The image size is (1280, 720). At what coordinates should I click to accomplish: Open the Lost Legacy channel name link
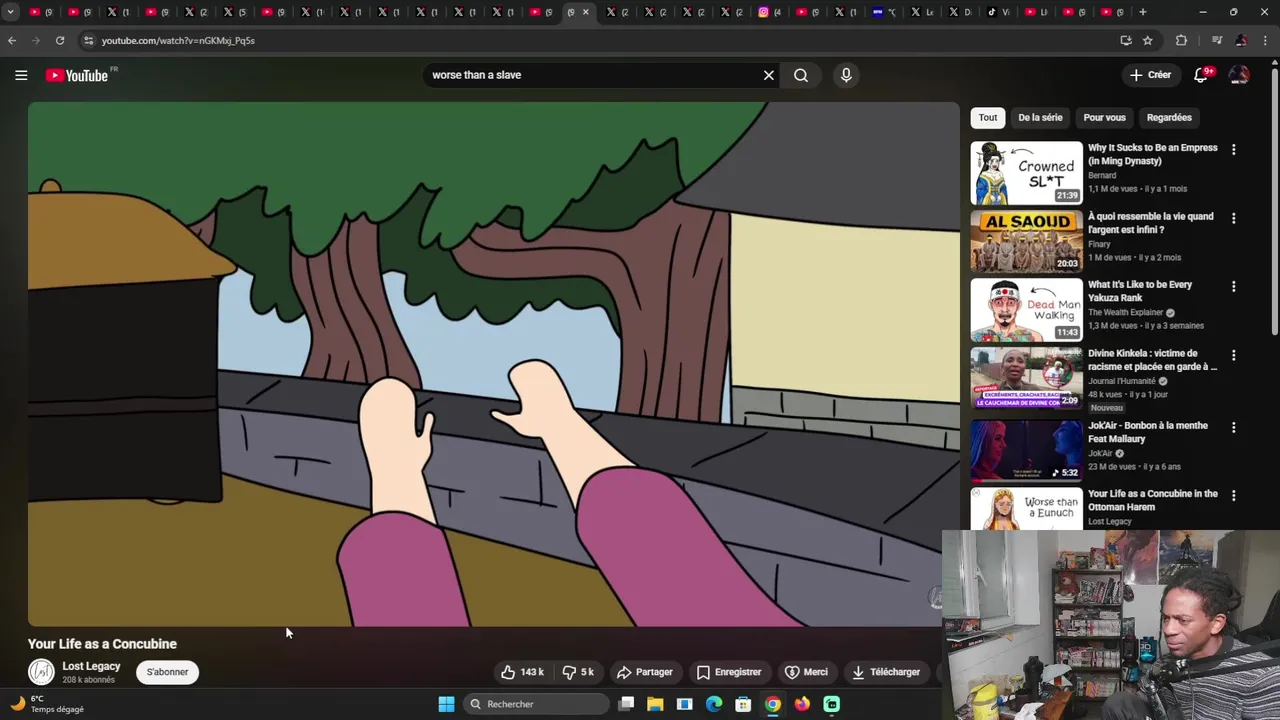coord(91,666)
